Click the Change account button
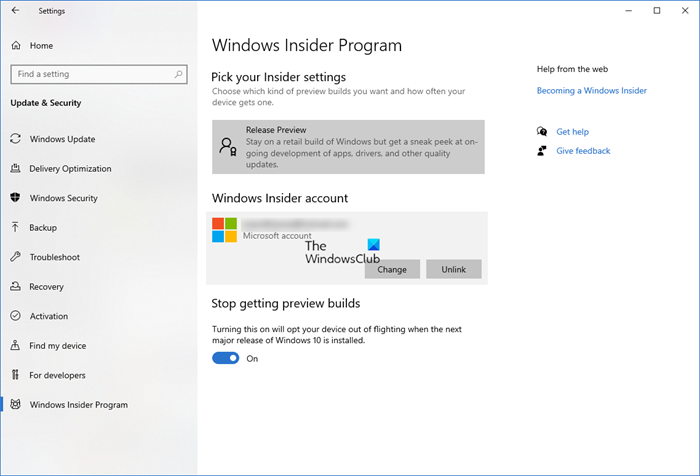This screenshot has height=476, width=700. [x=392, y=269]
